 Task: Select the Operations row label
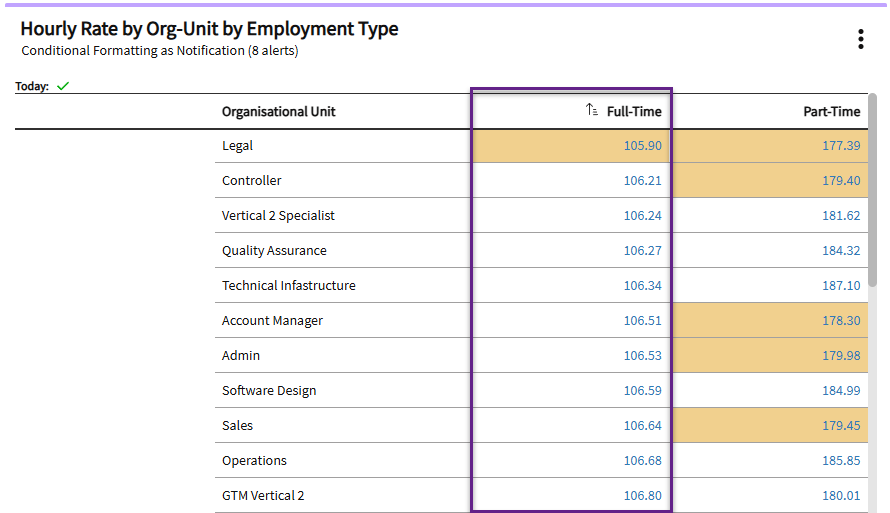[254, 461]
